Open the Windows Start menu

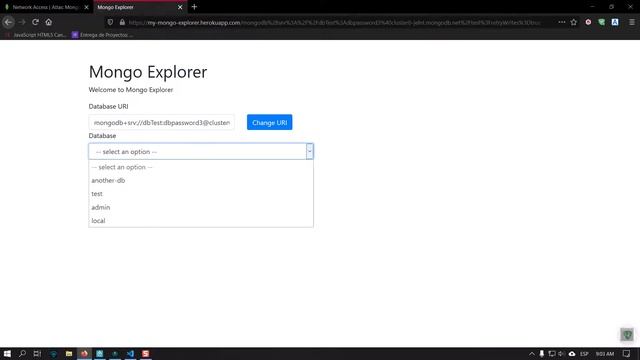7,353
